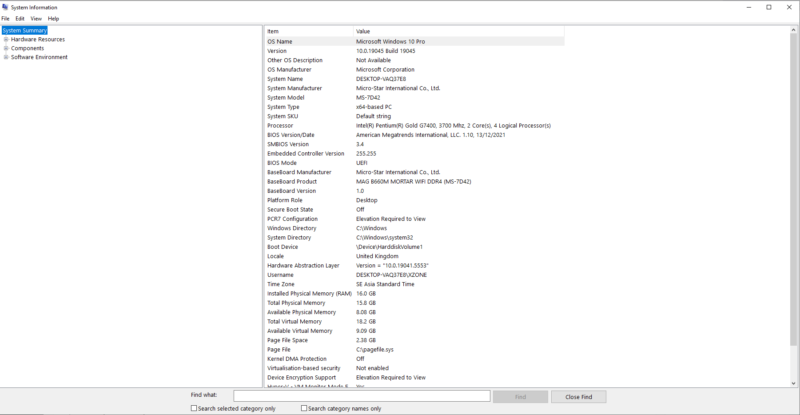
Task: Select the Locale row
Action: click(414, 256)
